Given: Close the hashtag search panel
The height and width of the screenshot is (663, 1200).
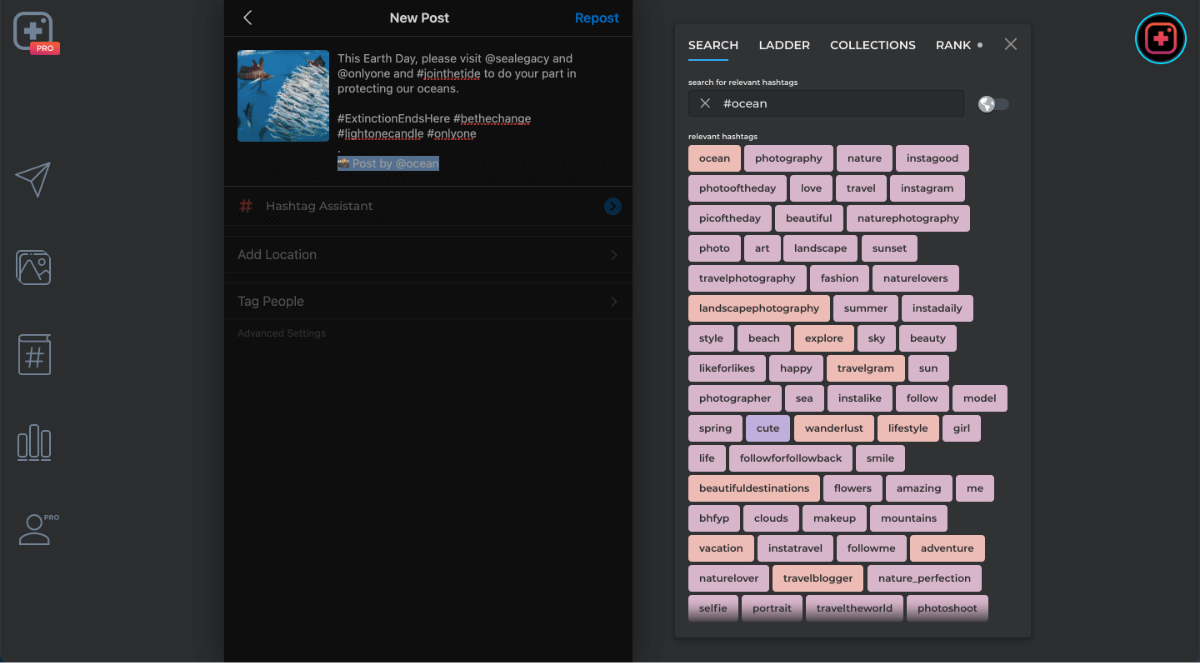Looking at the screenshot, I should pos(1011,44).
